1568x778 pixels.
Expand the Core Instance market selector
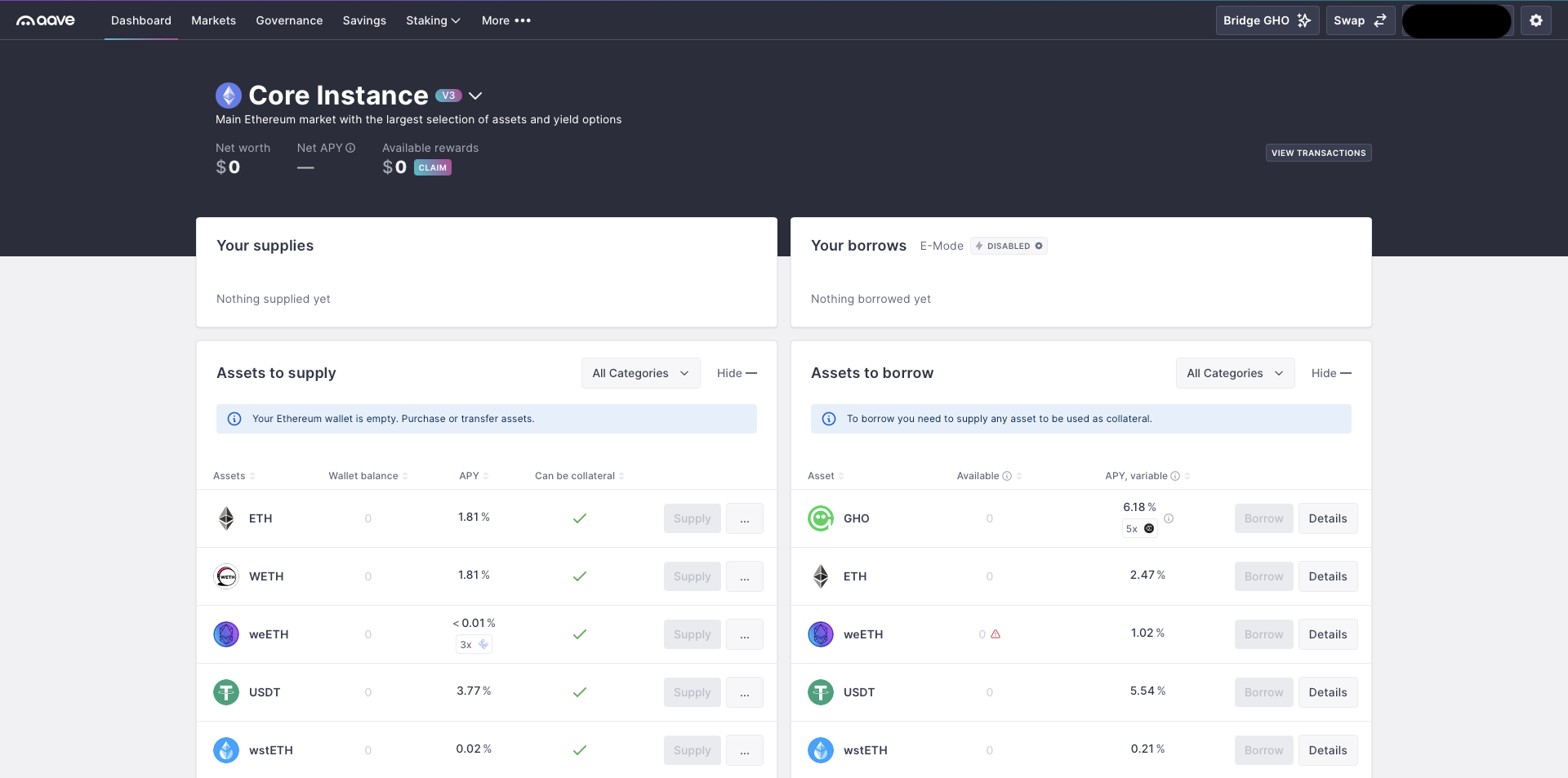tap(475, 96)
